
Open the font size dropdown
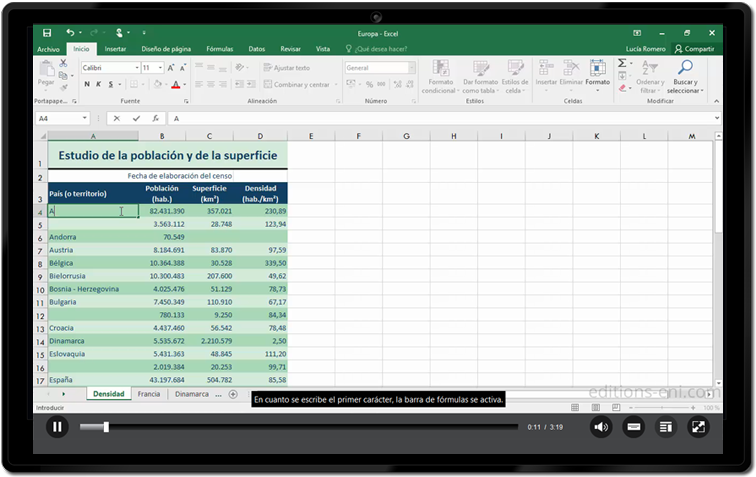click(x=160, y=68)
